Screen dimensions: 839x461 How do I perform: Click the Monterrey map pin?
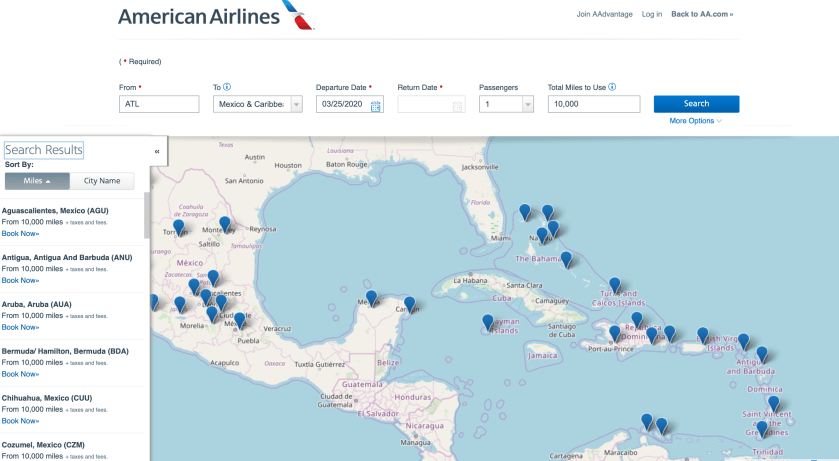pos(225,224)
